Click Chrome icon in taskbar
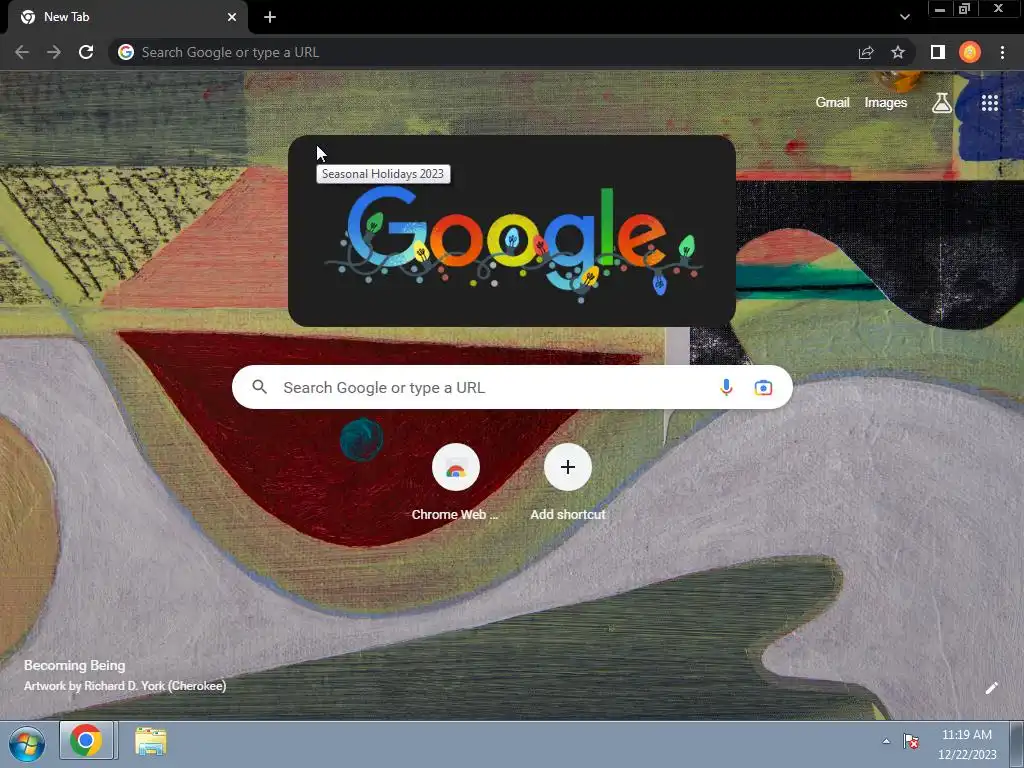 86,741
